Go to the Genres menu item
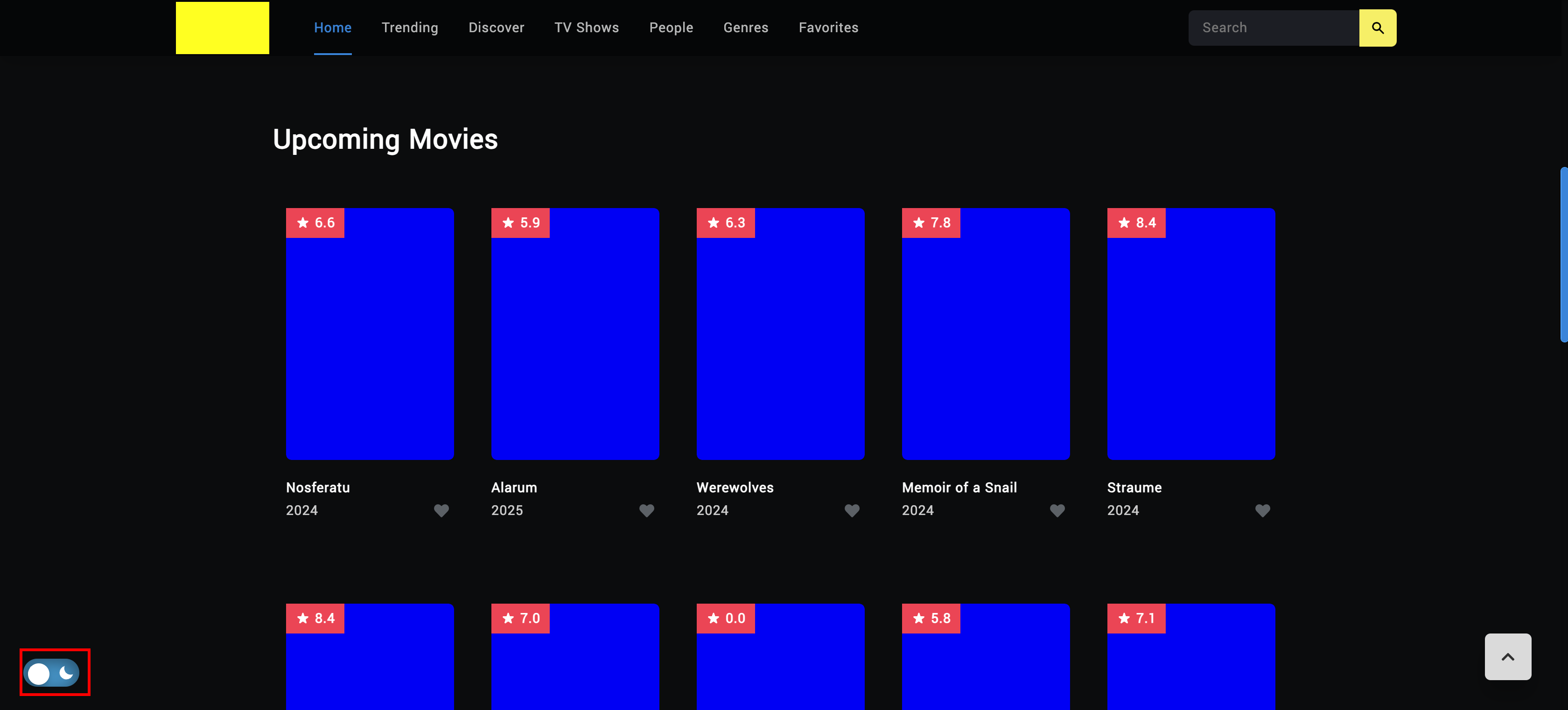 (746, 28)
